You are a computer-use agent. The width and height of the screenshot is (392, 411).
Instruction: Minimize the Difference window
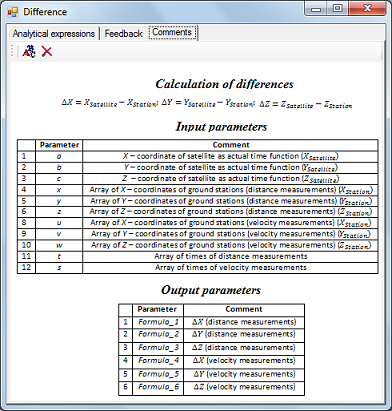316,9
